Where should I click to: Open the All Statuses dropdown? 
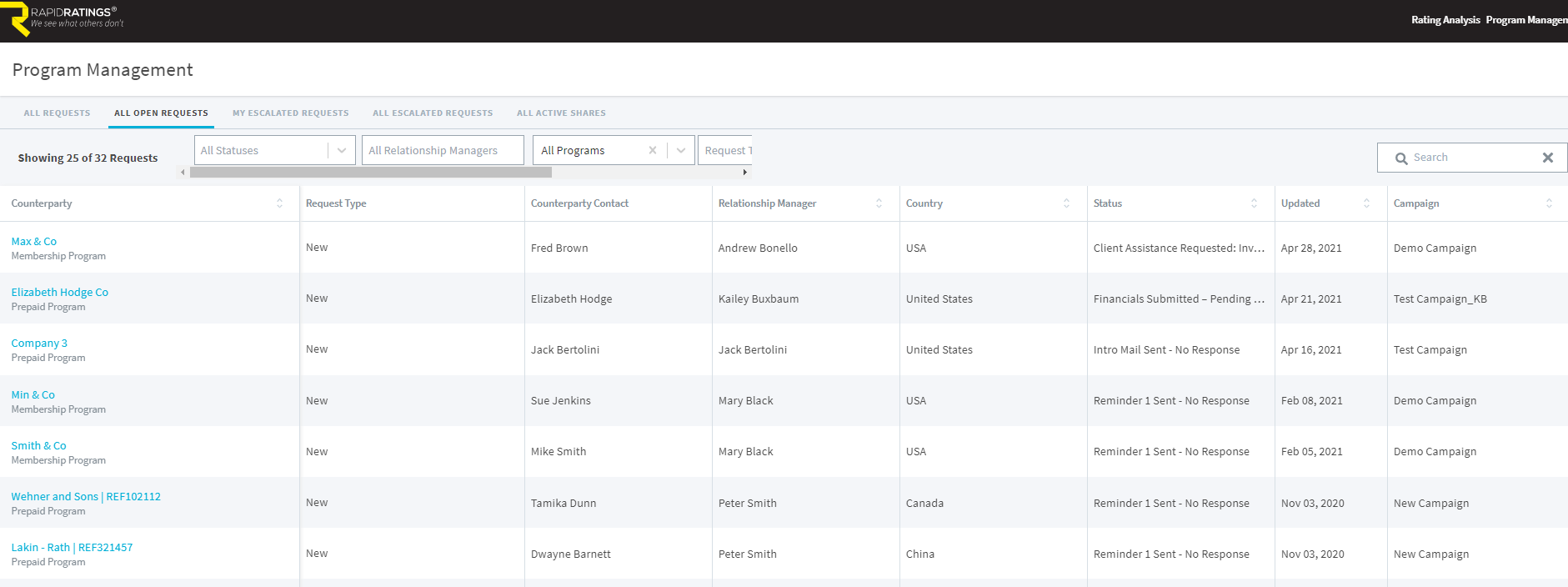coord(275,150)
